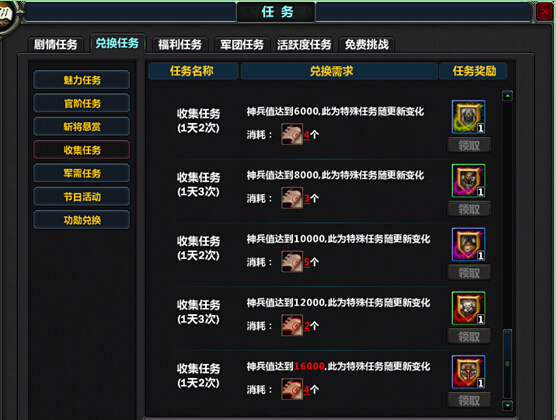Select the reward icon for 12000 神兵值 task

click(468, 308)
